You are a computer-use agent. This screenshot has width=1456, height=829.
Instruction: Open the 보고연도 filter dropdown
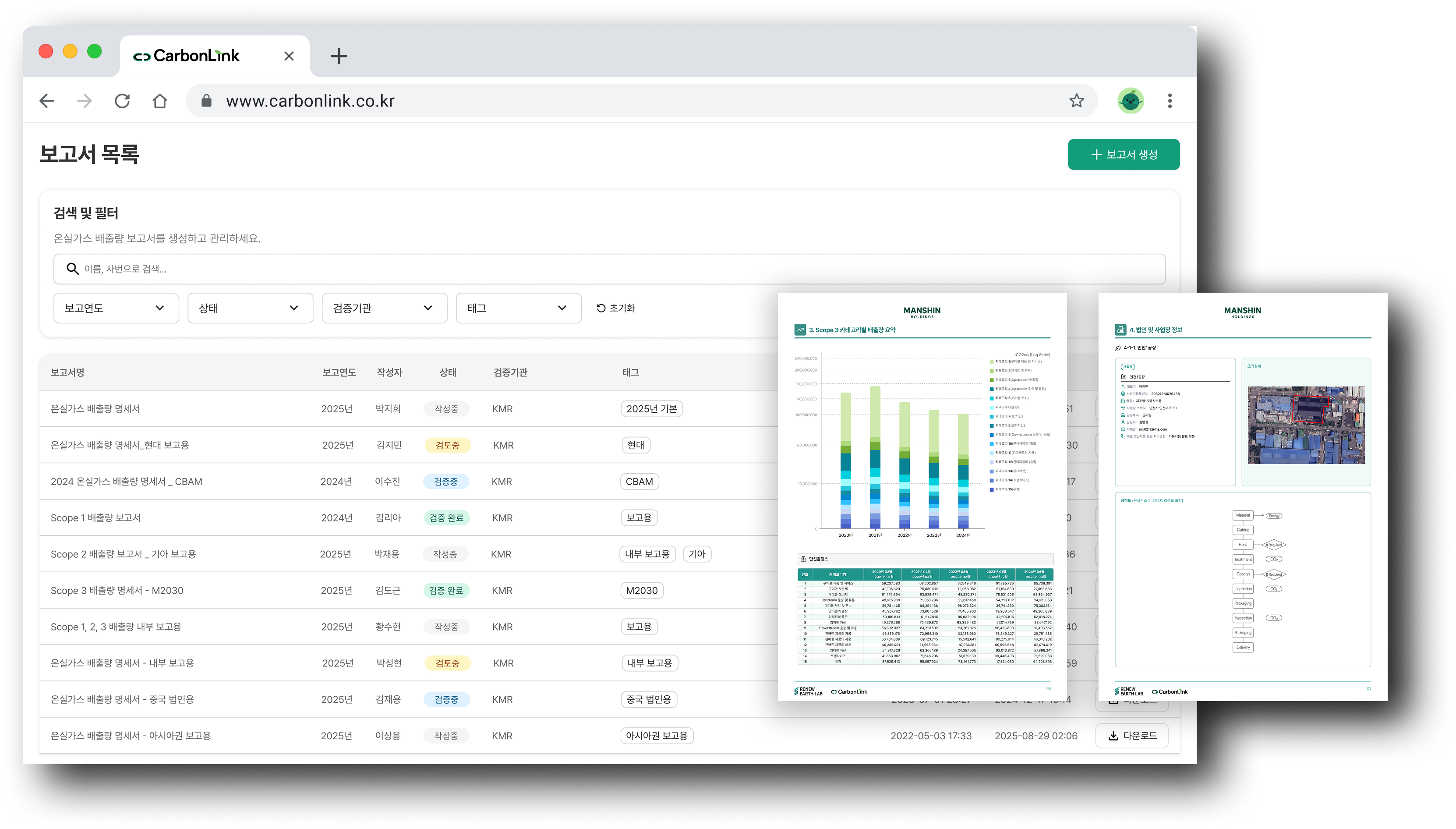[x=116, y=308]
